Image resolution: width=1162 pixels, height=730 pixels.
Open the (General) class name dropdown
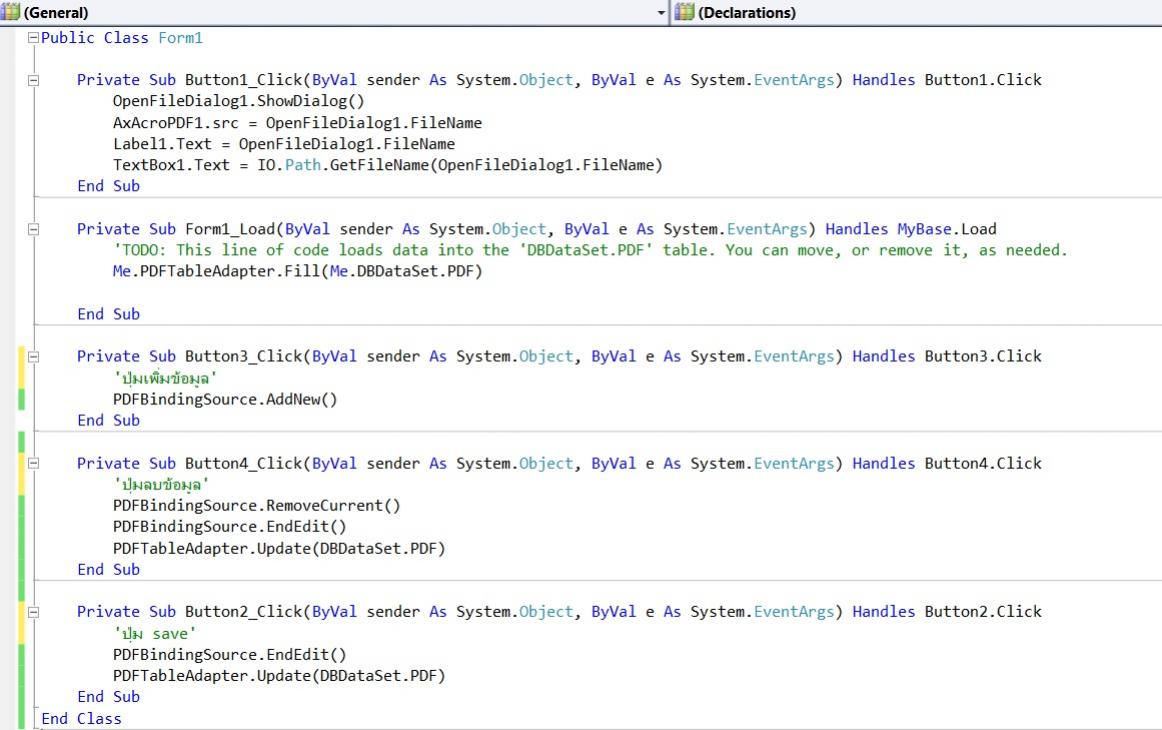click(334, 13)
